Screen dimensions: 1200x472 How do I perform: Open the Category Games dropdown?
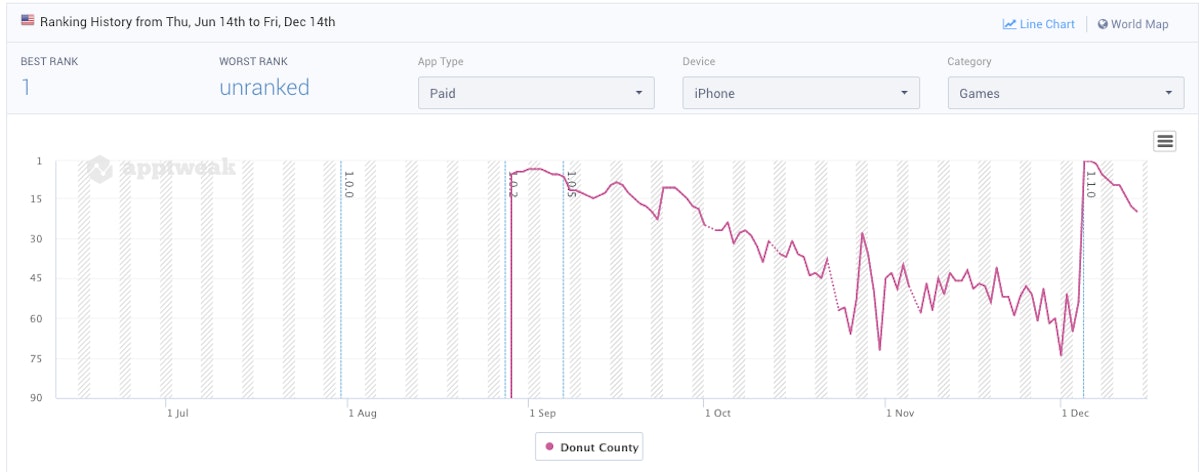(x=1066, y=93)
